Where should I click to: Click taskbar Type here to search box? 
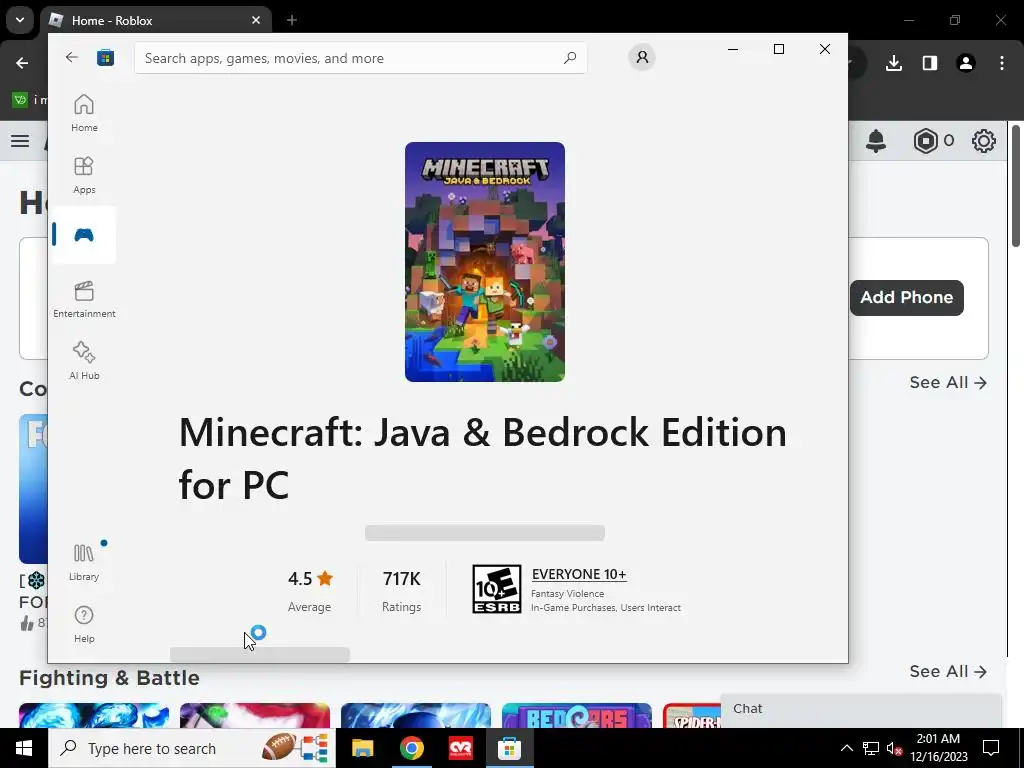191,748
